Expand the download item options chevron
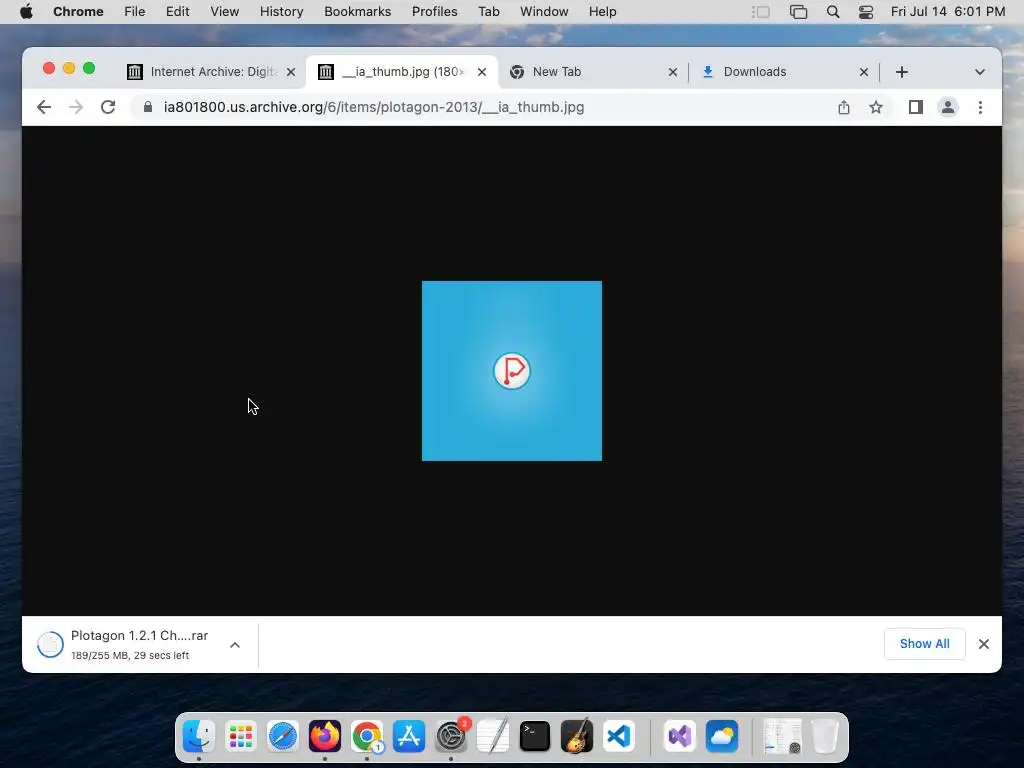Viewport: 1024px width, 768px height. click(x=235, y=645)
